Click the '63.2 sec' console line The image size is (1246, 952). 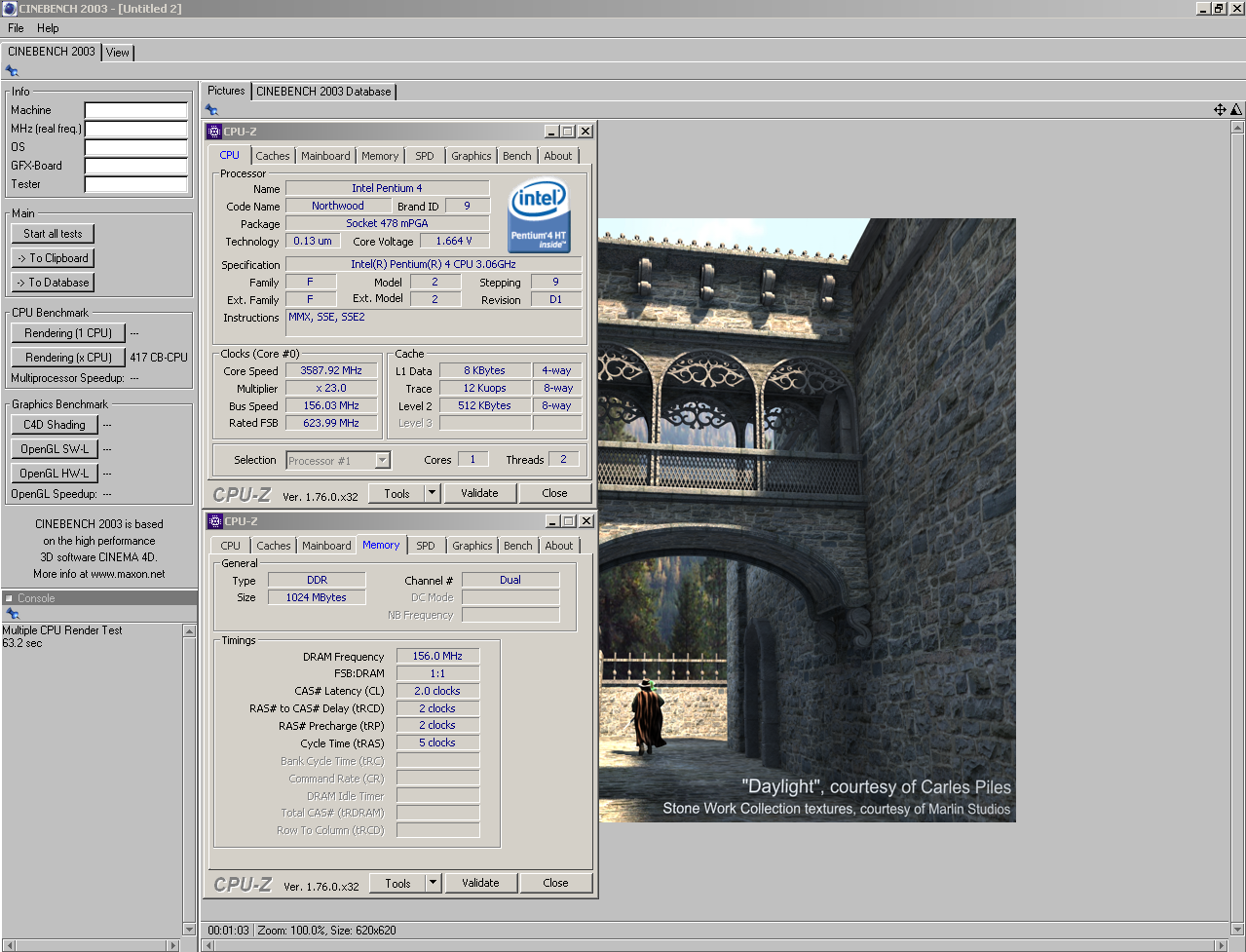(x=22, y=643)
